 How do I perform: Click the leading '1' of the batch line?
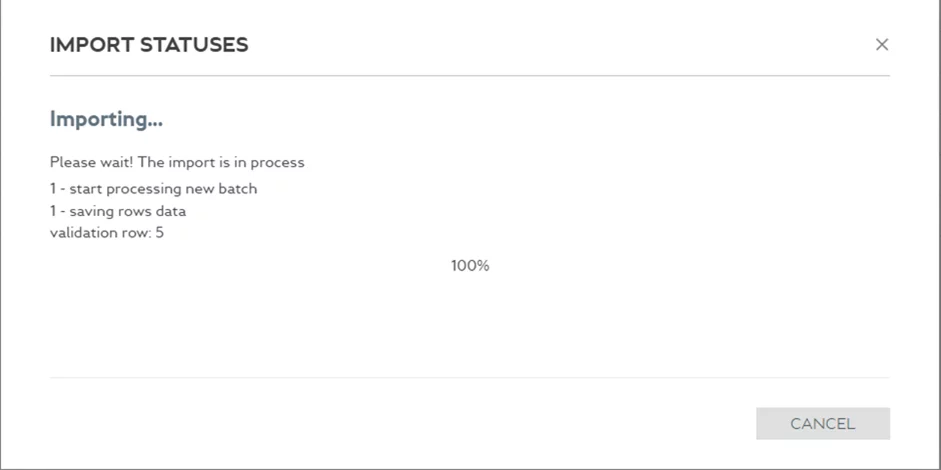click(53, 188)
